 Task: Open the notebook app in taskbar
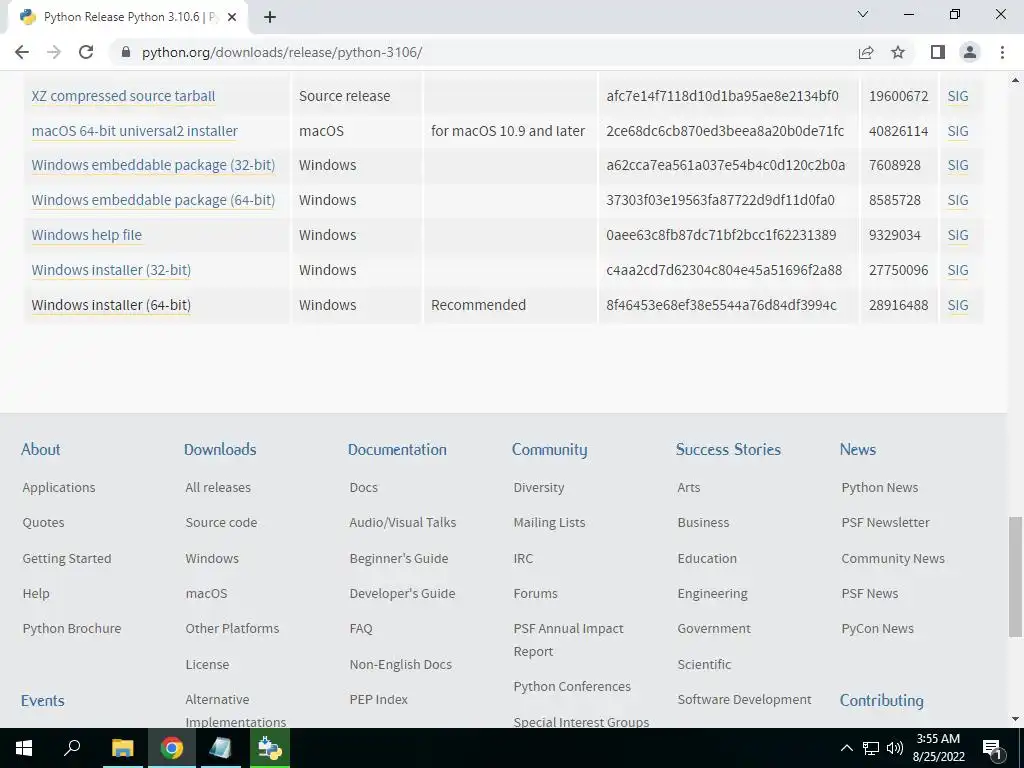[220, 748]
